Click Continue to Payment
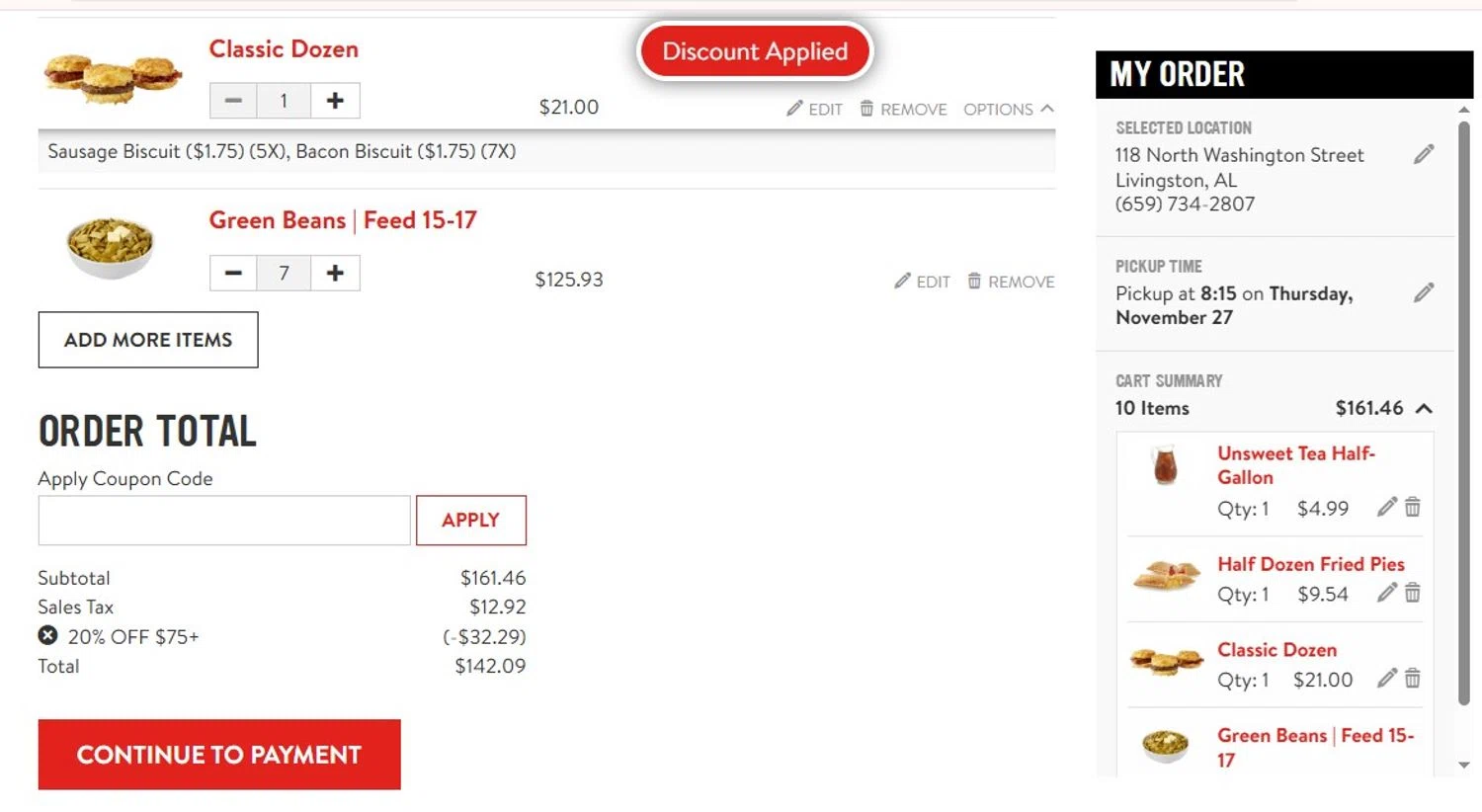Viewport: 1482px width, 812px height. 219,755
